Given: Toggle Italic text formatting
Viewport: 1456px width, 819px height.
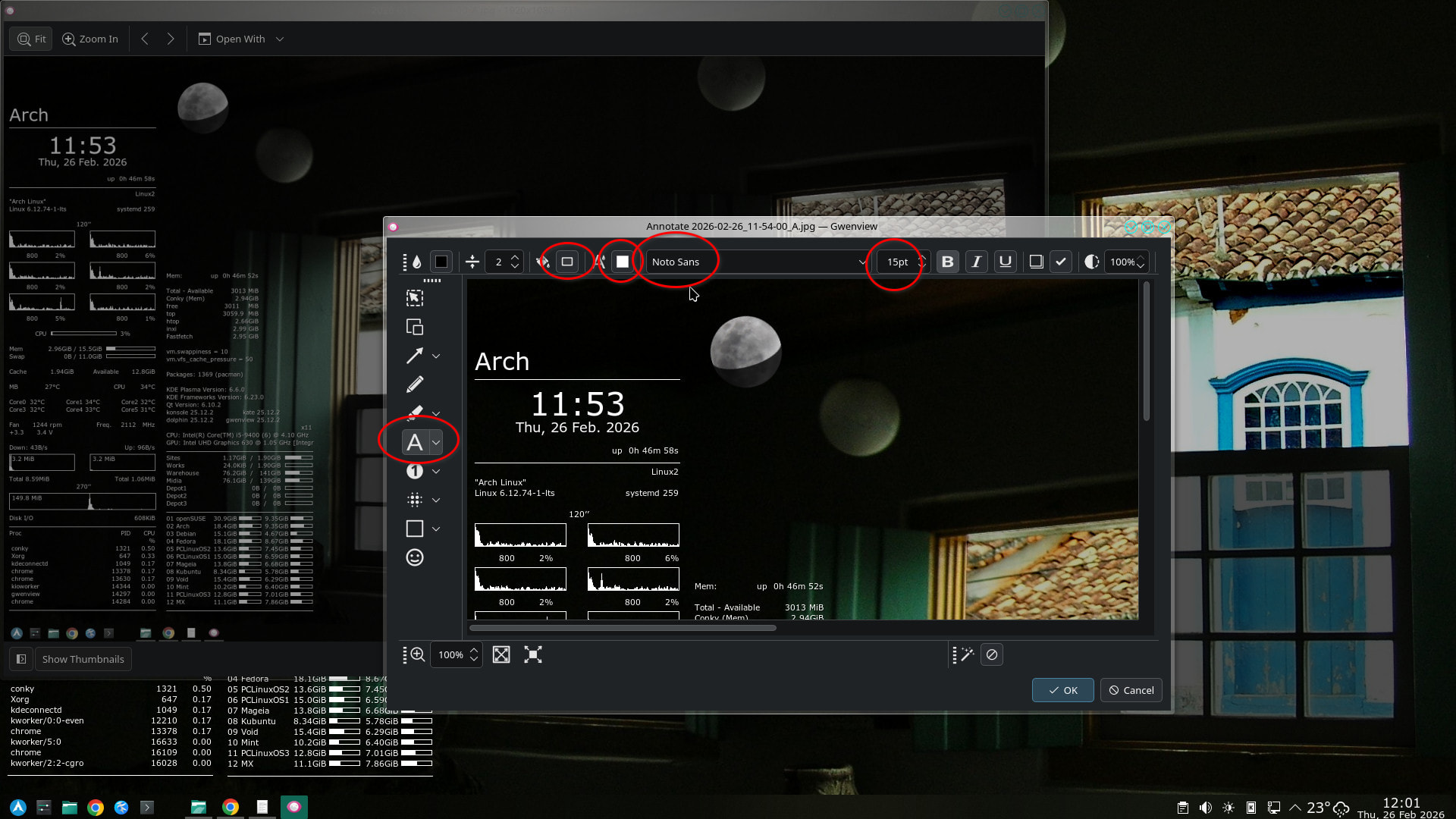Looking at the screenshot, I should click(976, 262).
